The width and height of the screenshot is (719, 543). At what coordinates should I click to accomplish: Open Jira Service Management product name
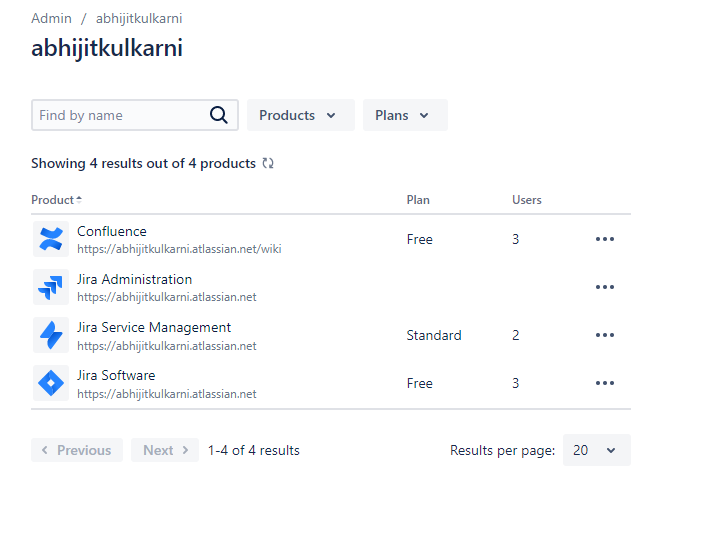tap(154, 327)
